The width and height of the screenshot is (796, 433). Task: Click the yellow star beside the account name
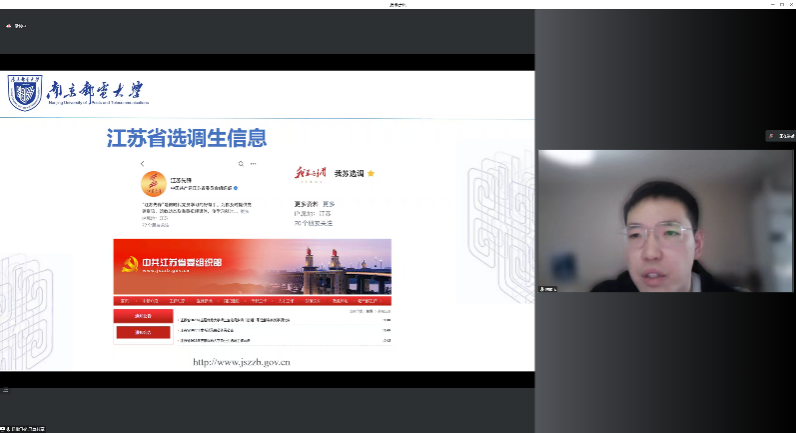click(371, 173)
